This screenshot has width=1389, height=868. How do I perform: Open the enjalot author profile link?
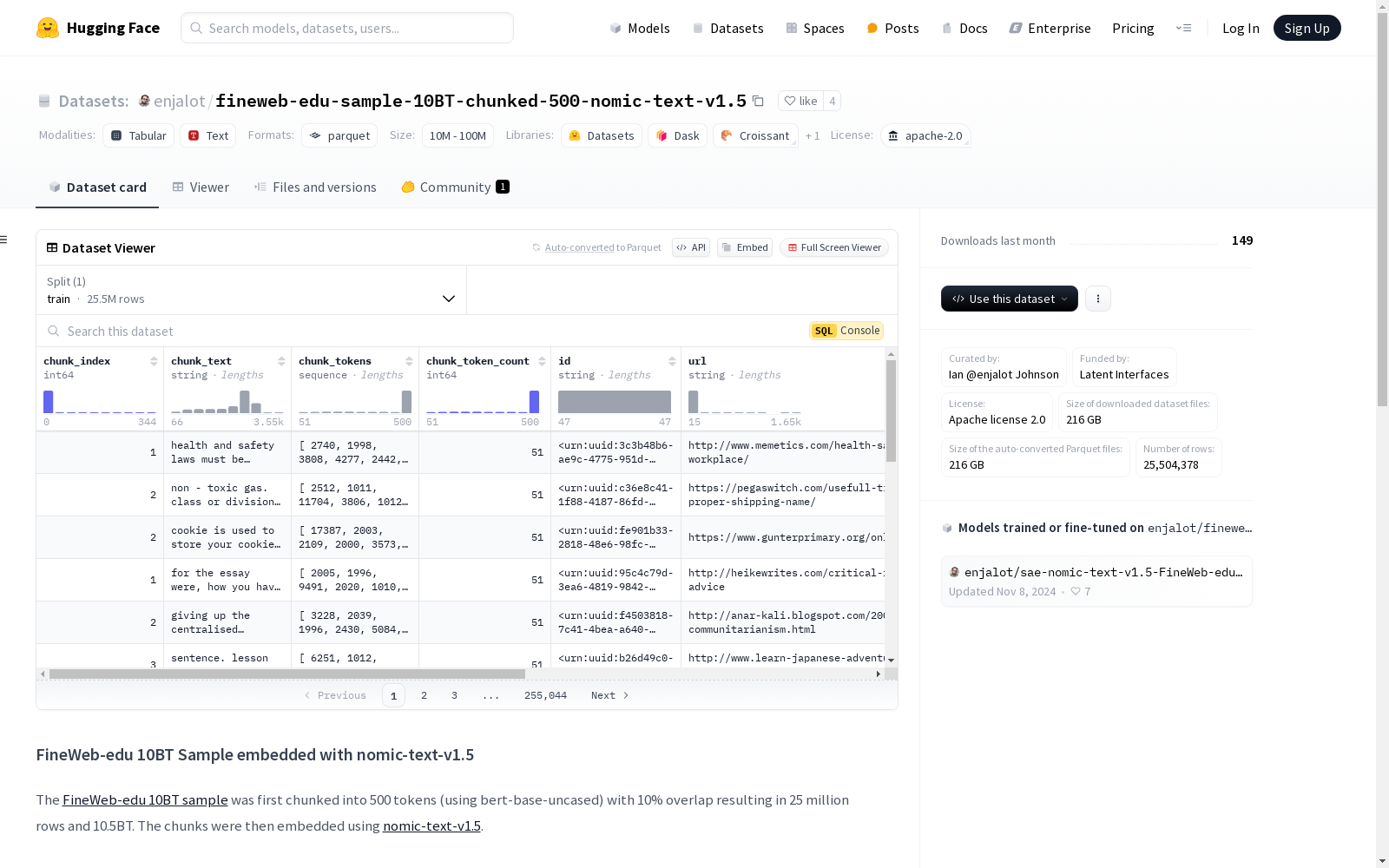(x=179, y=101)
